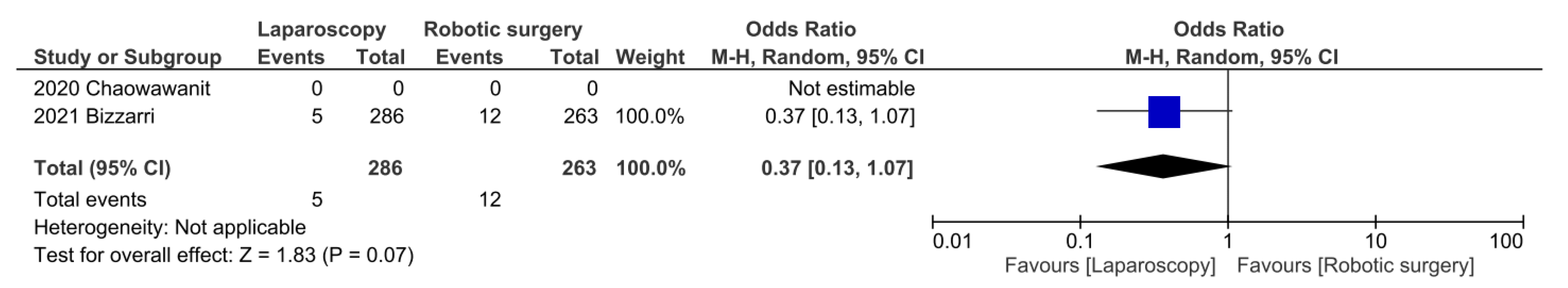The width and height of the screenshot is (1568, 288).
Task: Click the bold Total (95% CI) label
Action: click(x=102, y=168)
